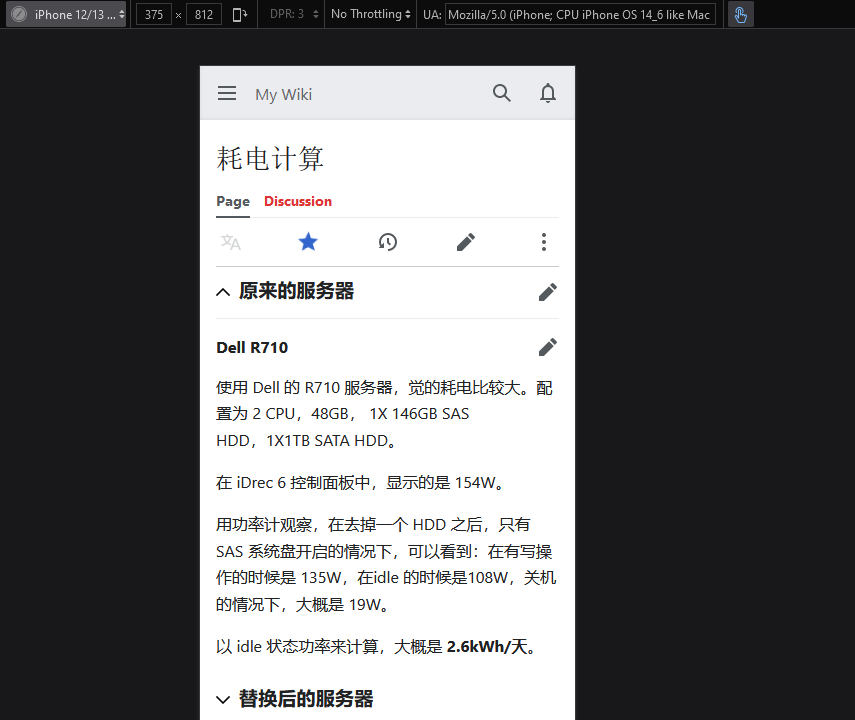The width and height of the screenshot is (855, 720).
Task: Open the hamburger main menu
Action: (x=227, y=93)
